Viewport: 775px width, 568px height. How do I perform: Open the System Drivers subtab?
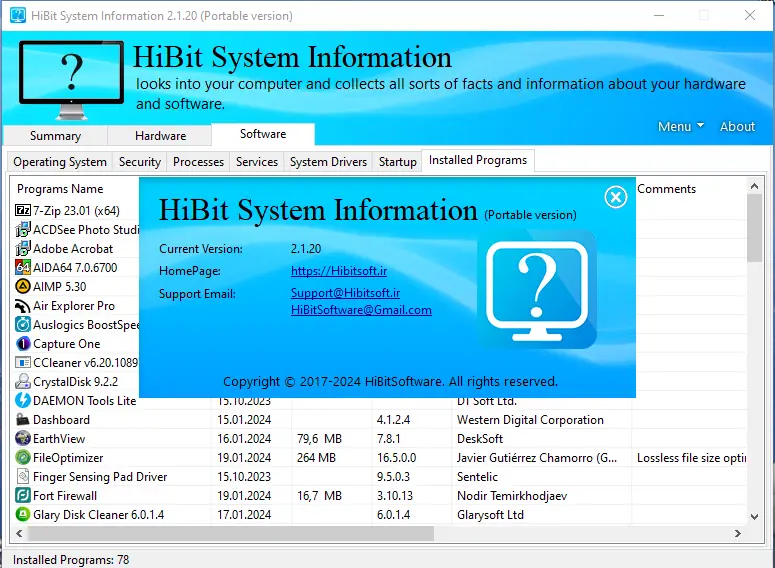point(328,162)
